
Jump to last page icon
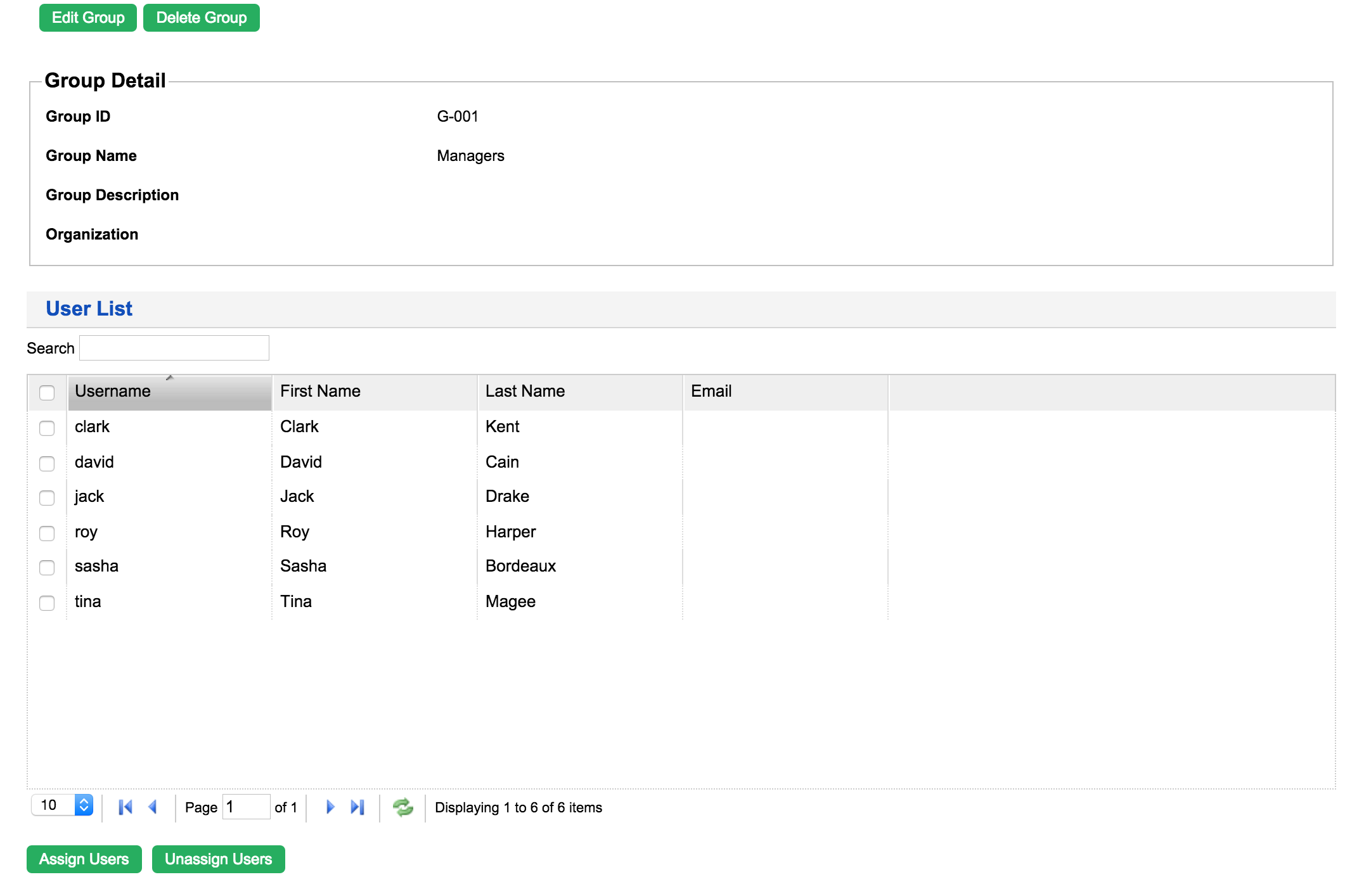[x=357, y=807]
